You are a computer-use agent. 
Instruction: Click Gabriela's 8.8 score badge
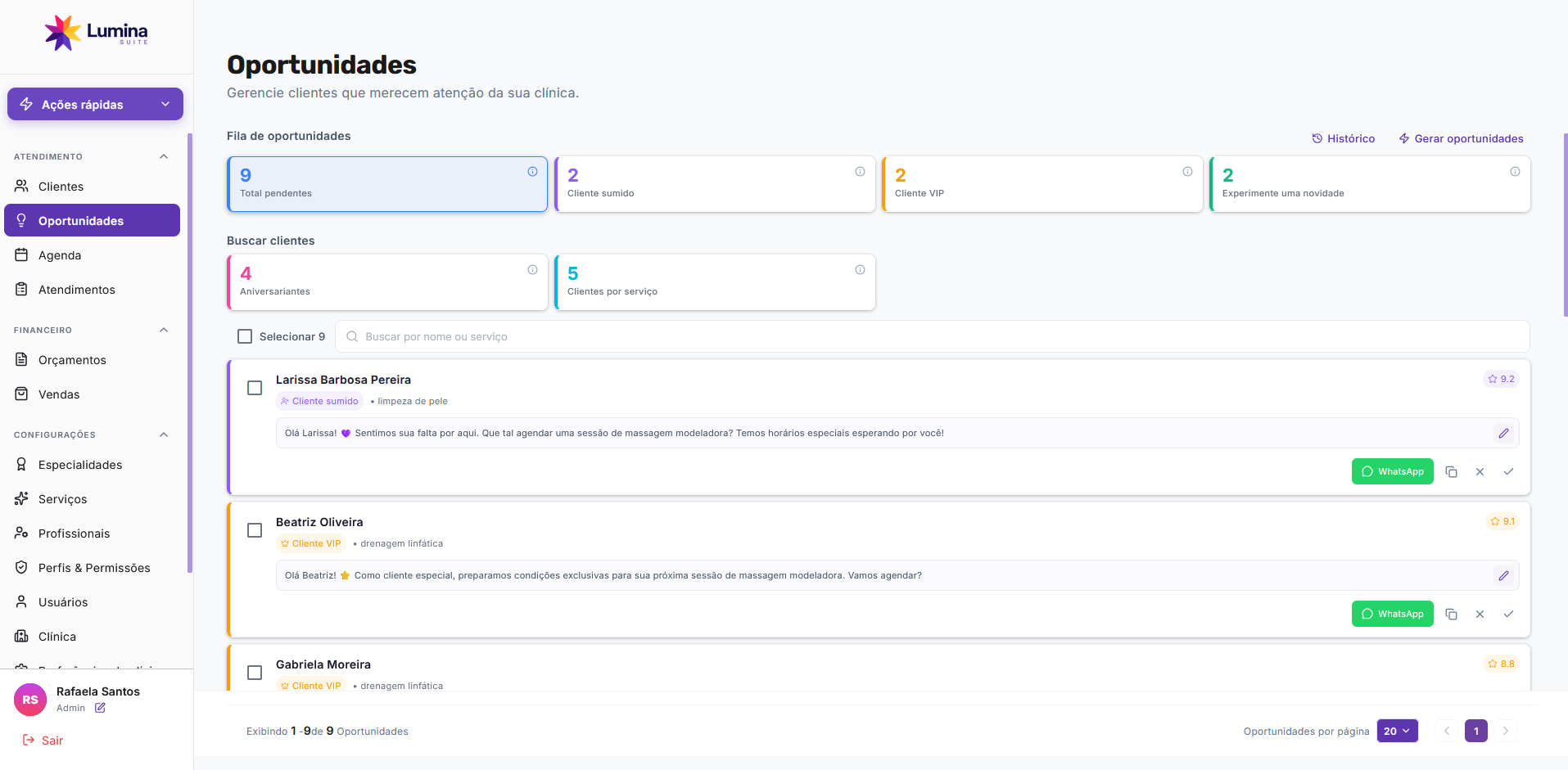1501,664
